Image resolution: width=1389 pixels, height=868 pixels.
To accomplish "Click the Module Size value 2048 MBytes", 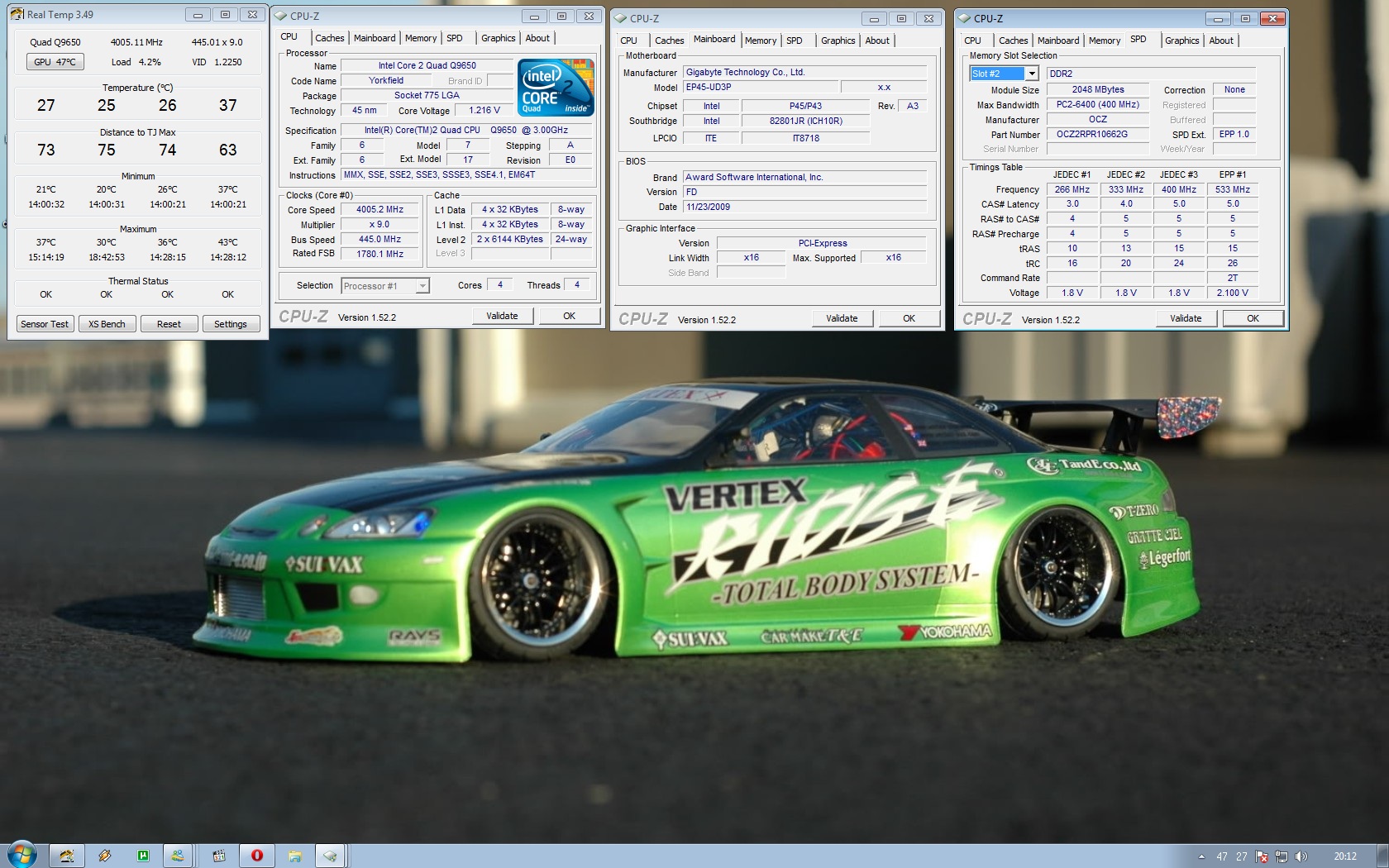I will point(1097,89).
